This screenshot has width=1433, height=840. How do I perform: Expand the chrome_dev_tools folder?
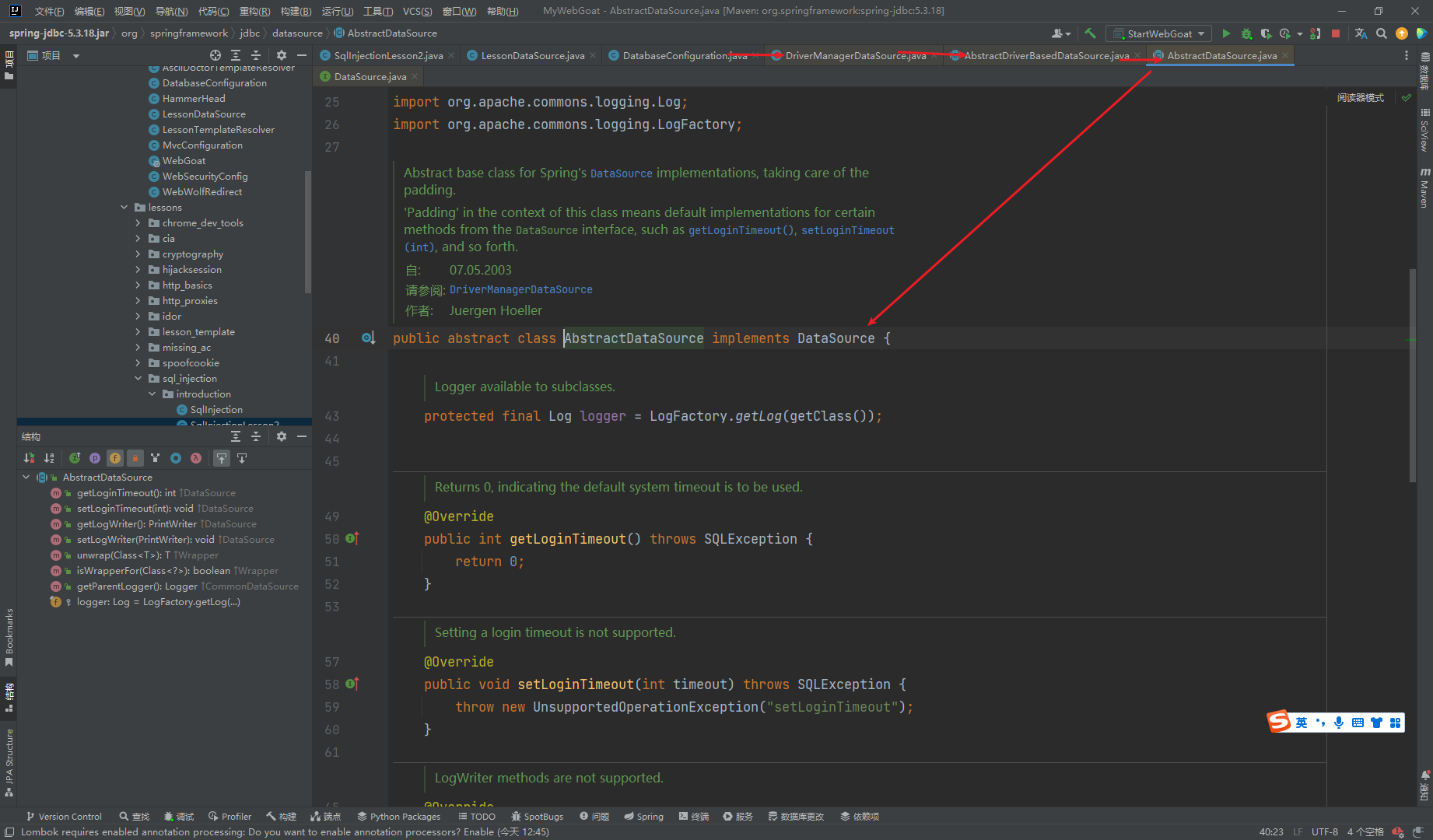tap(138, 222)
